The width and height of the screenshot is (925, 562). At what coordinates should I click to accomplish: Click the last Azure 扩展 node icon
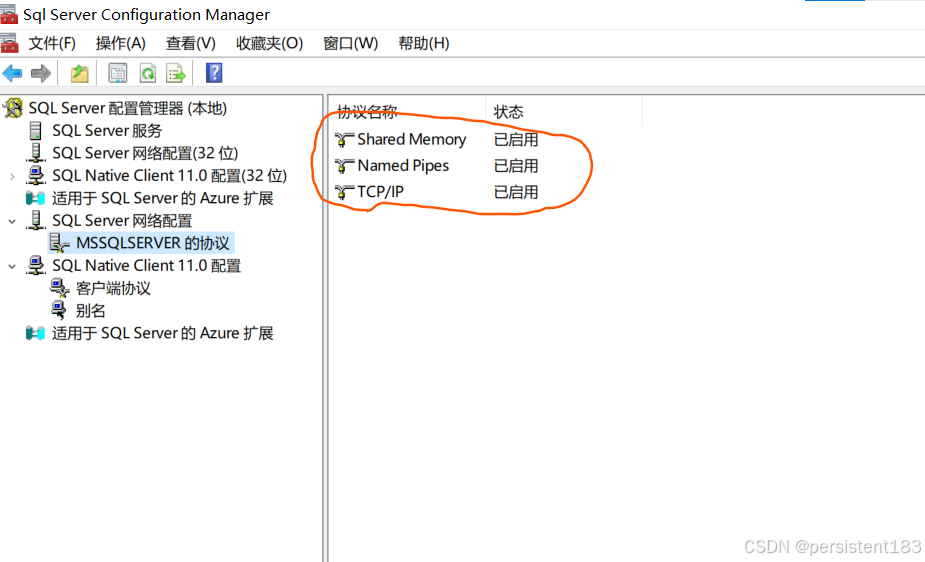click(x=35, y=333)
